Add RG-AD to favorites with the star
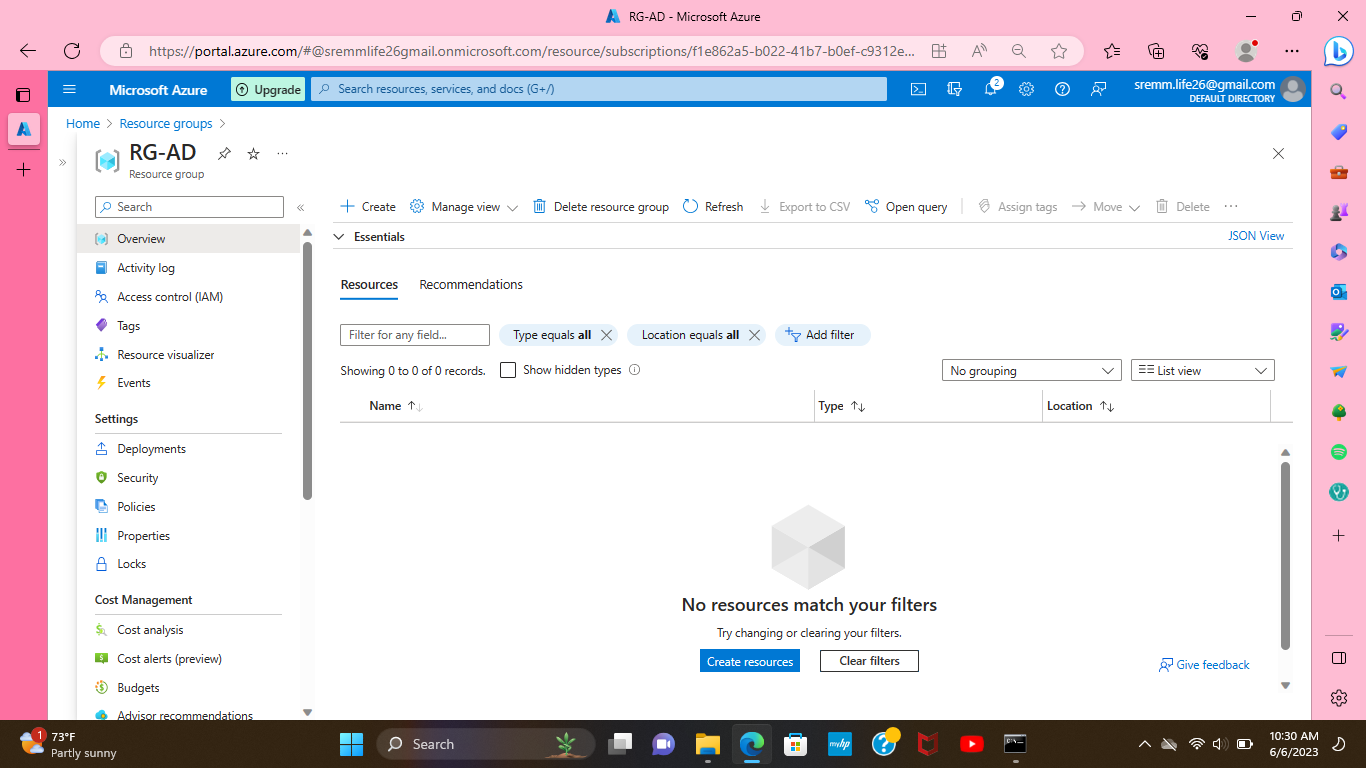Viewport: 1366px width, 768px height. click(x=252, y=153)
